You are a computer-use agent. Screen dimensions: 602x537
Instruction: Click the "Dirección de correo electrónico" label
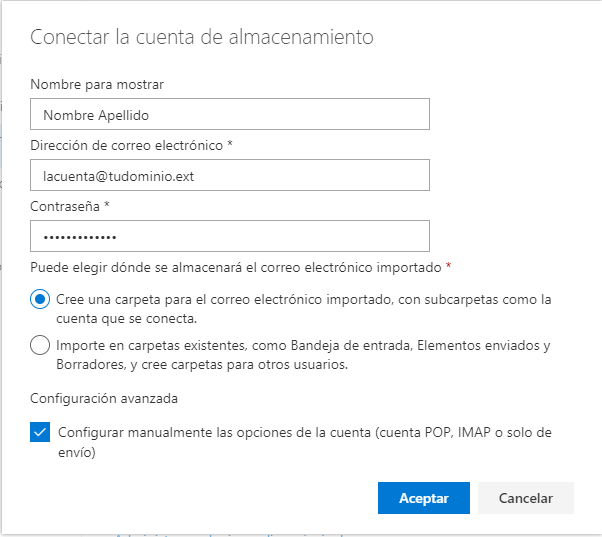[127, 145]
